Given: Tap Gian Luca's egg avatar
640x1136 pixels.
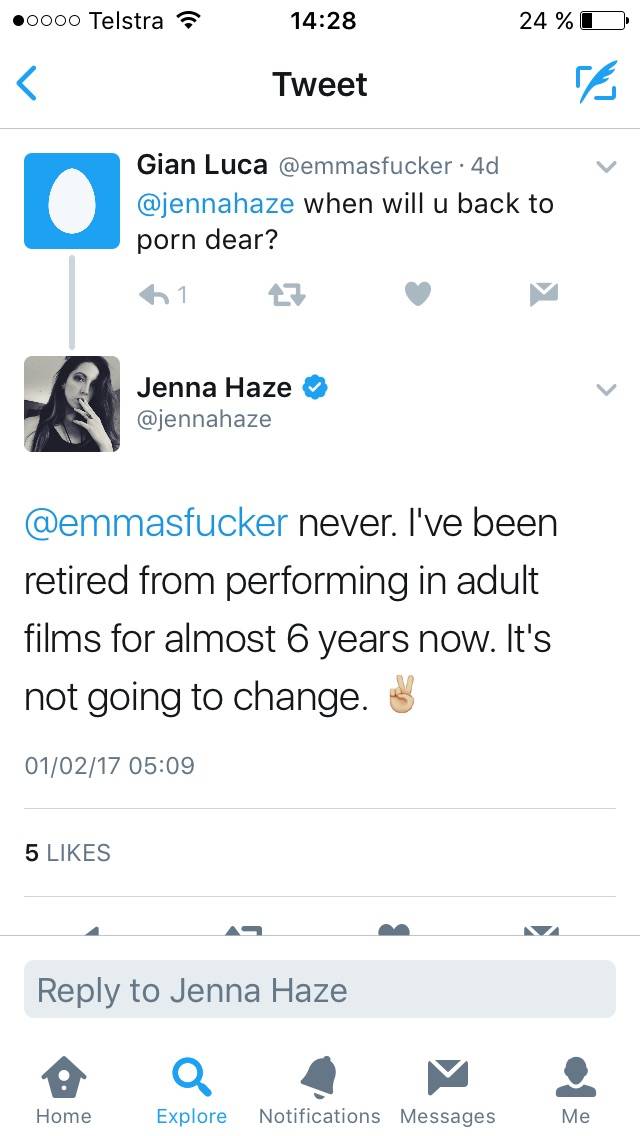Looking at the screenshot, I should 71,201.
